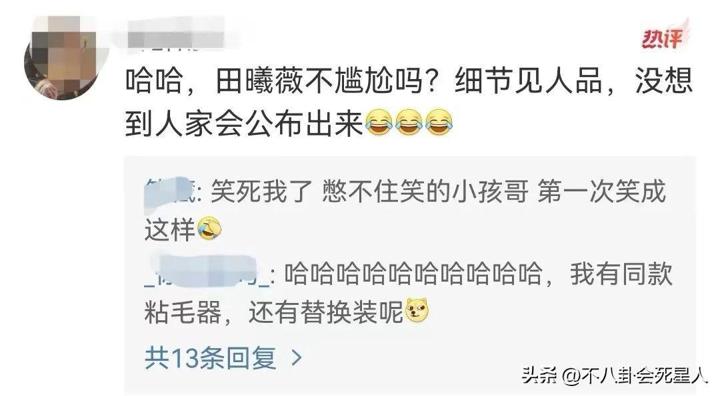Click the line 到人家会公布出来 in main comment
Viewport: 720px width, 396px height.
[244, 123]
